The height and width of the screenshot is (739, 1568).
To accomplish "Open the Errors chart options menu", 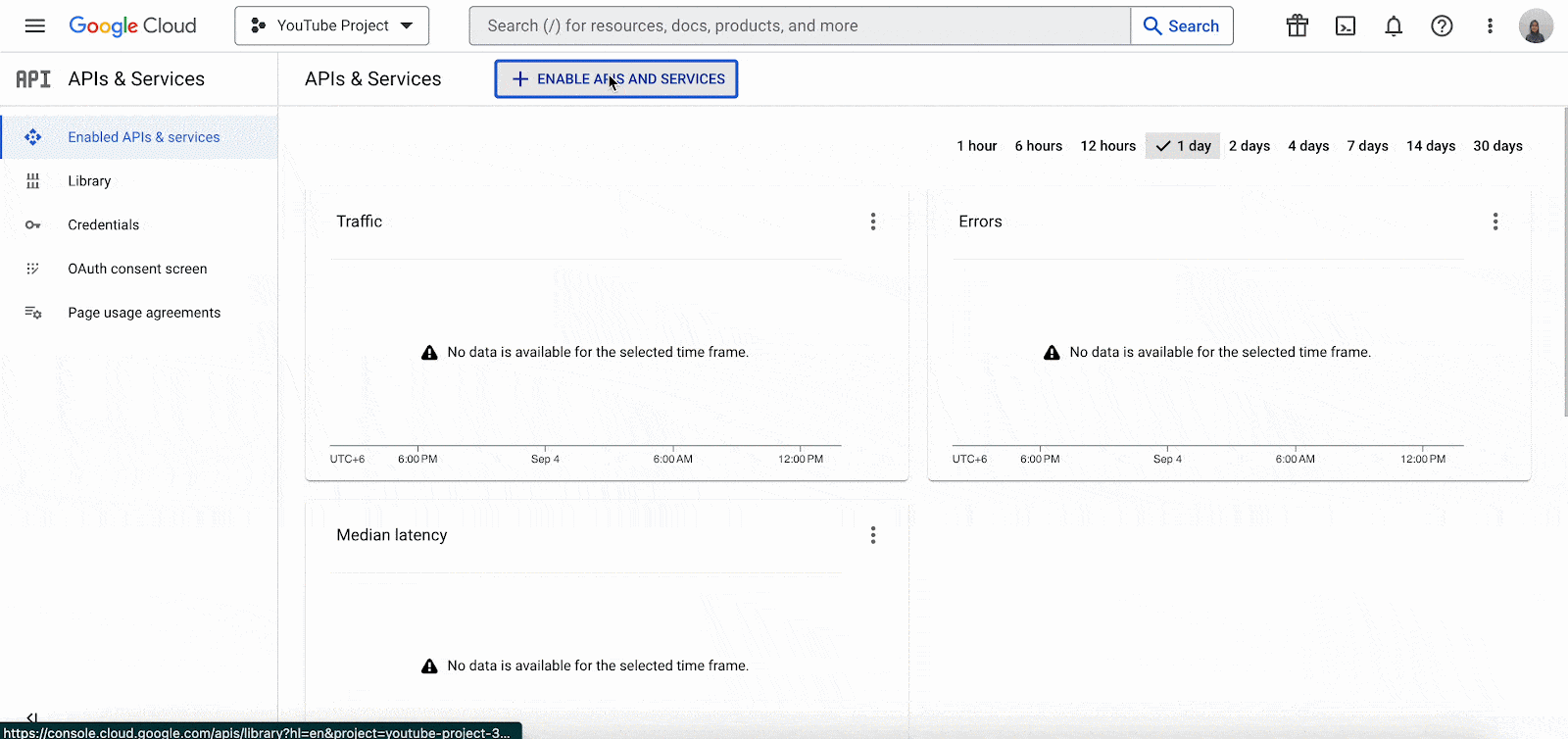I will [x=1495, y=222].
